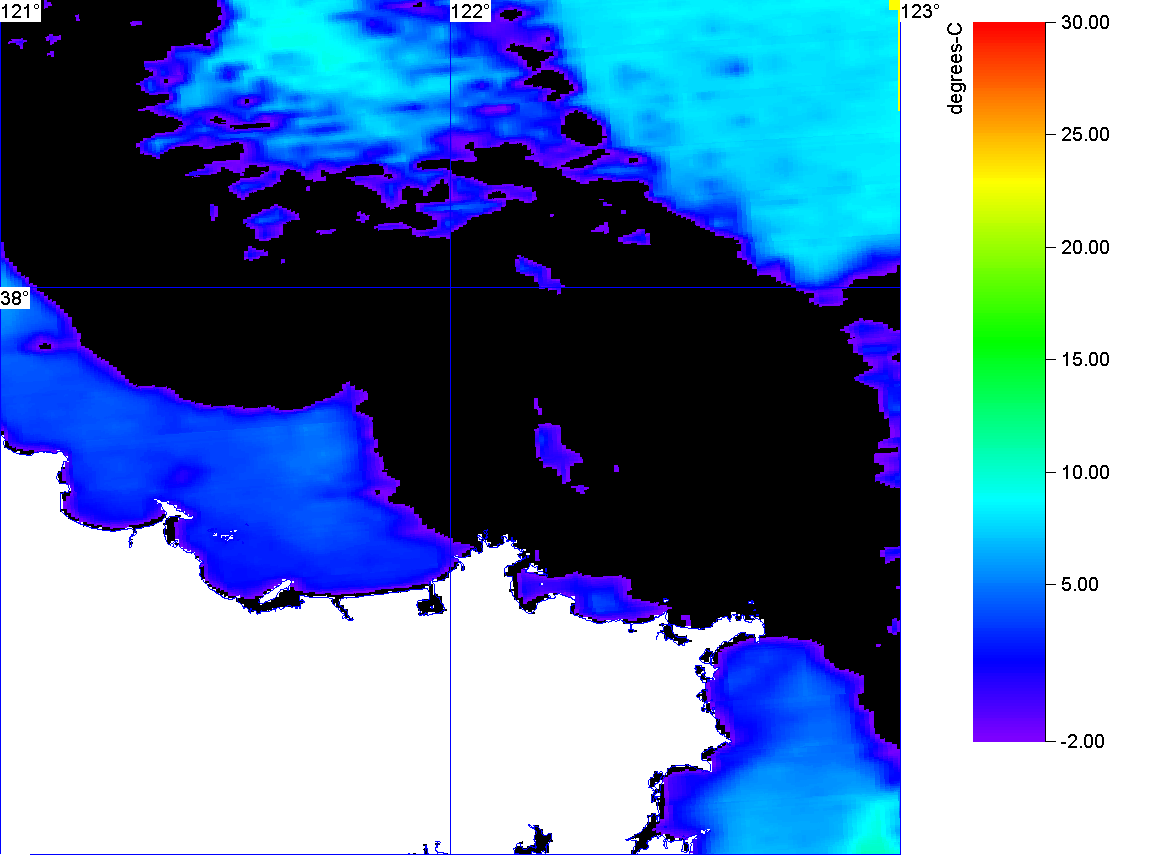Click the 123° longitude label

point(920,11)
